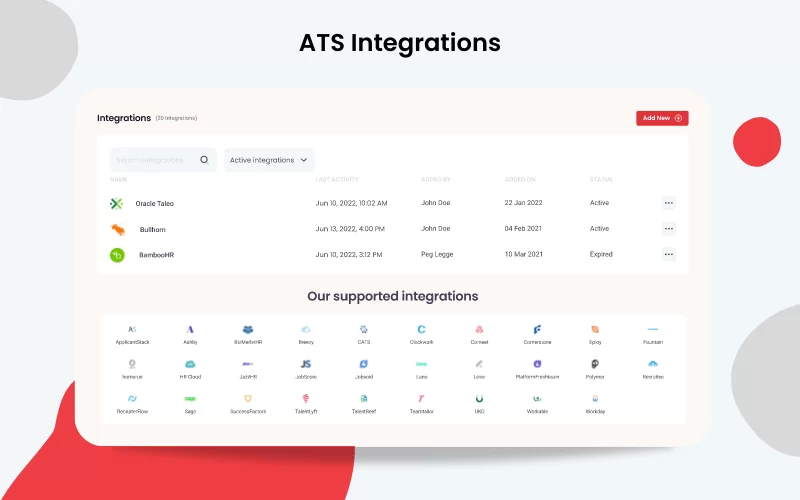The height and width of the screenshot is (500, 800).
Task: Select the Cornerstone integration icon
Action: pyautogui.click(x=537, y=330)
